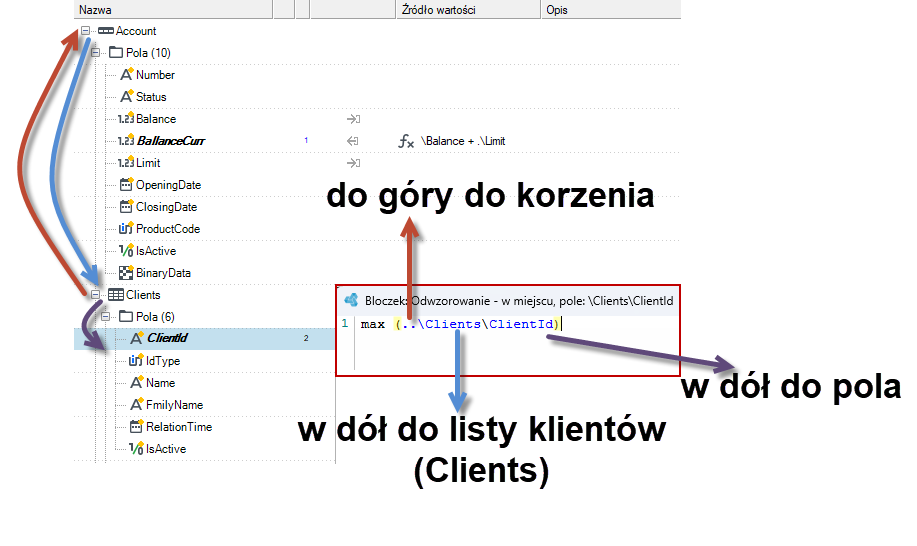Viewport: 917px width, 546px height.
Task: Collapse the Pola (6) folder
Action: [x=105, y=316]
